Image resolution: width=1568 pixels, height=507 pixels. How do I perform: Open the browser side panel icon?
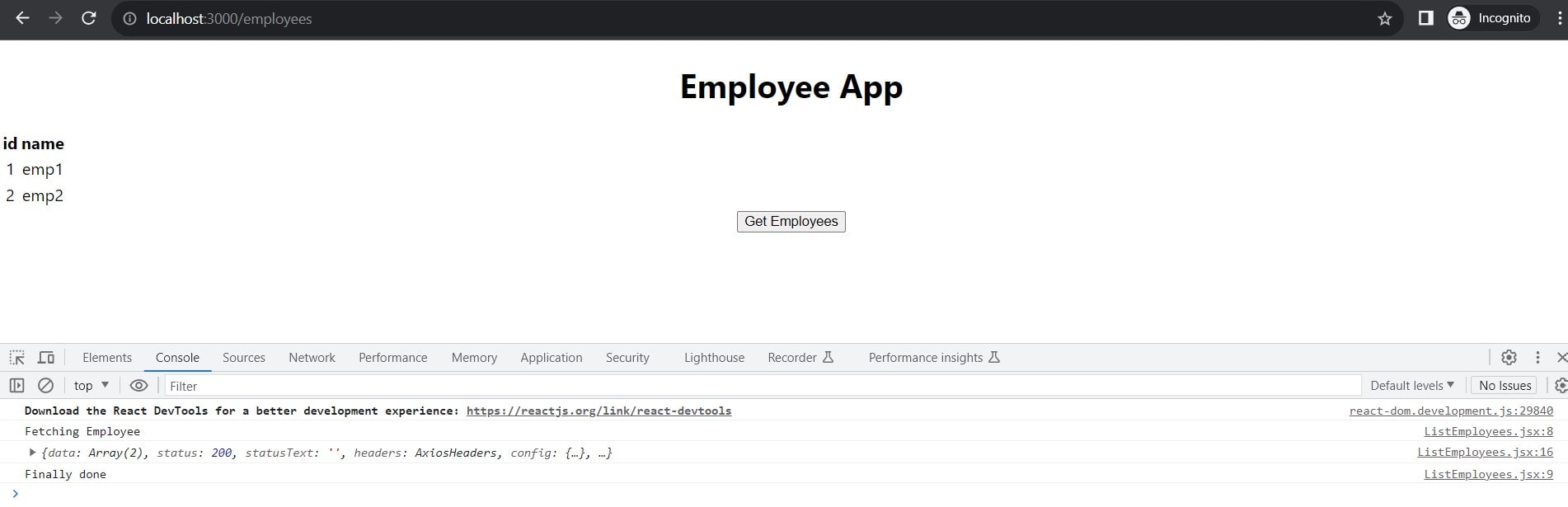pyautogui.click(x=1425, y=18)
